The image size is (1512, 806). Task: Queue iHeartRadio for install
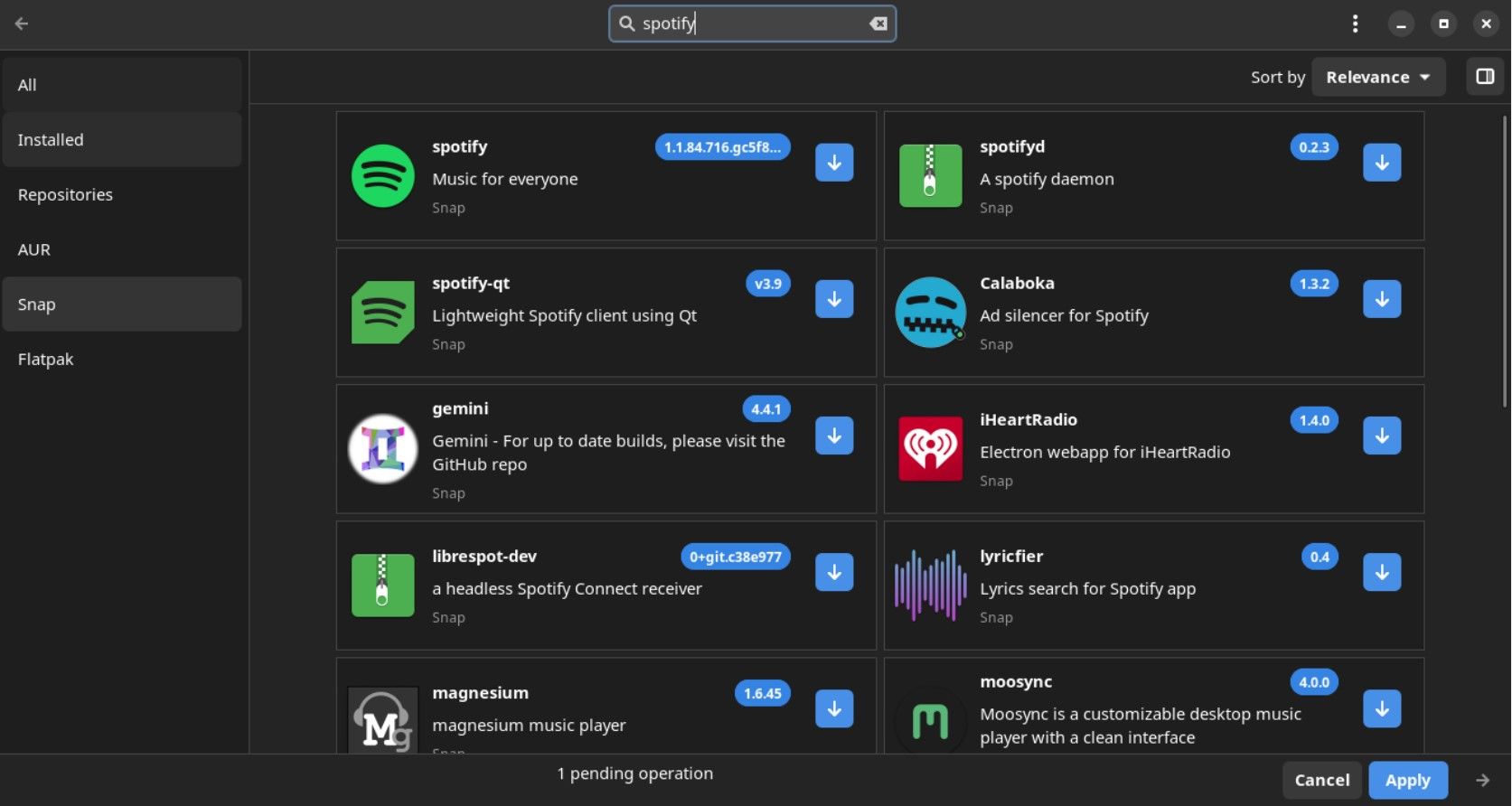[1382, 436]
